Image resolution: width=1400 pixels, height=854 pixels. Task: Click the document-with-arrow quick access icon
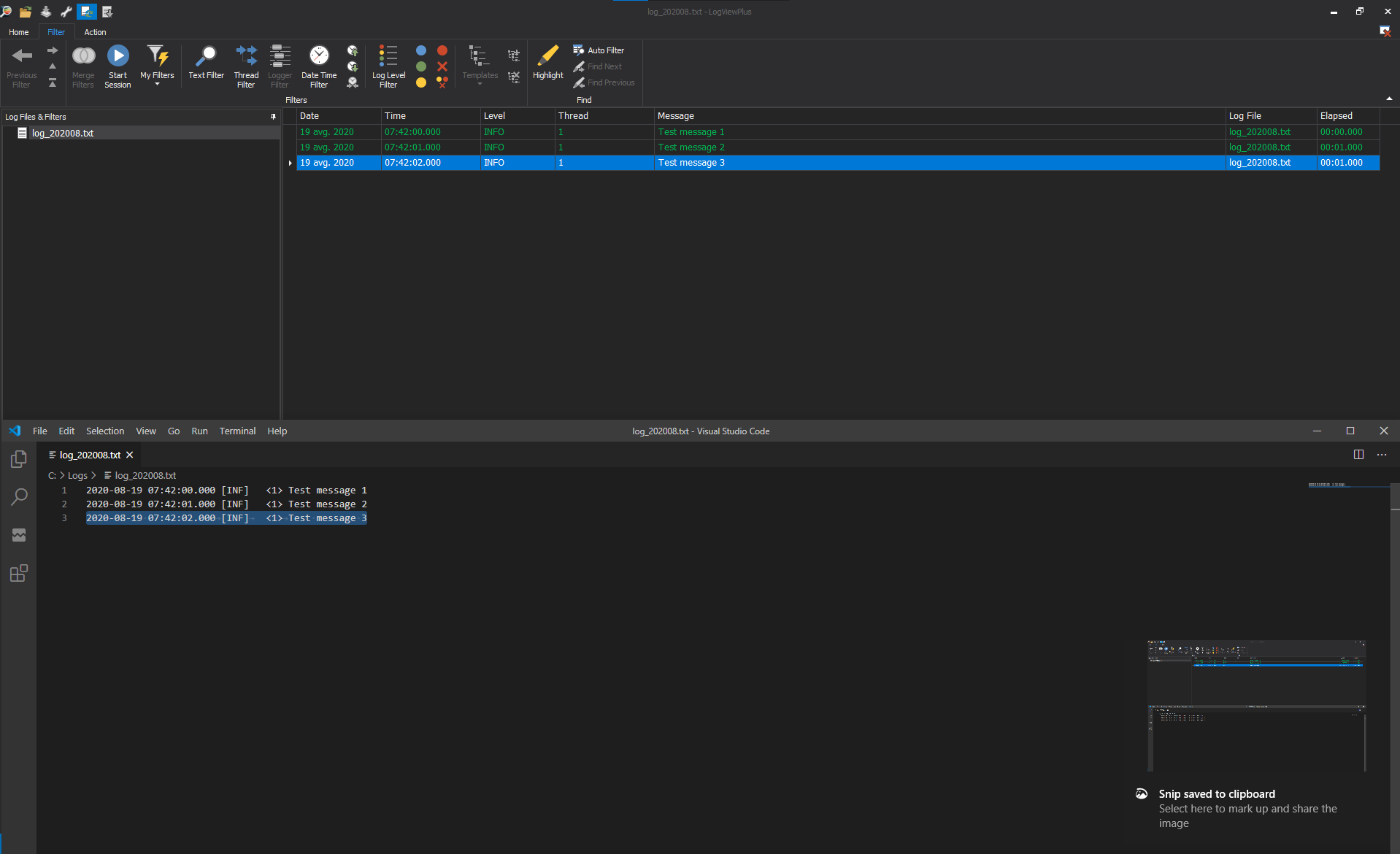pos(107,12)
